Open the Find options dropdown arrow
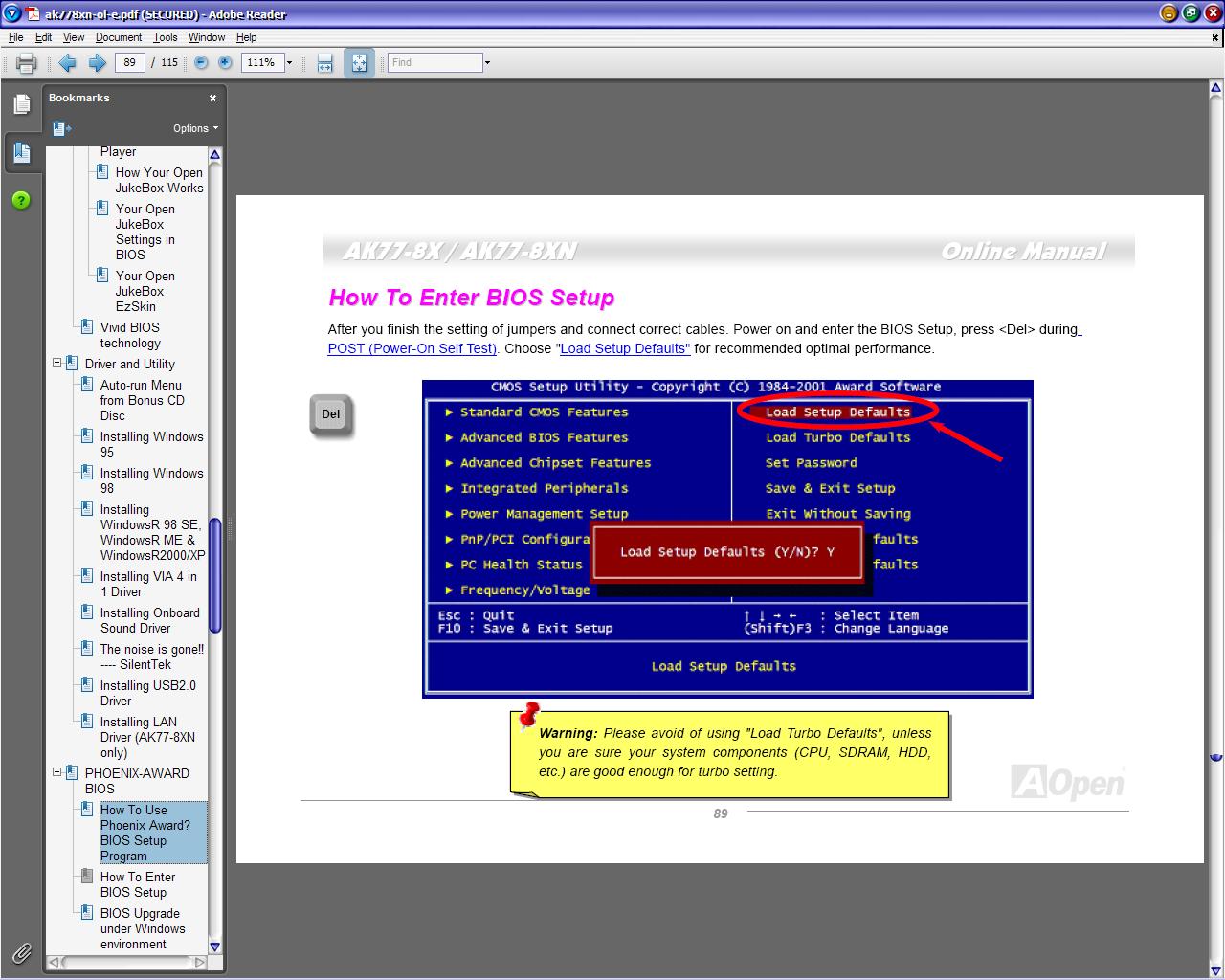 (x=487, y=63)
